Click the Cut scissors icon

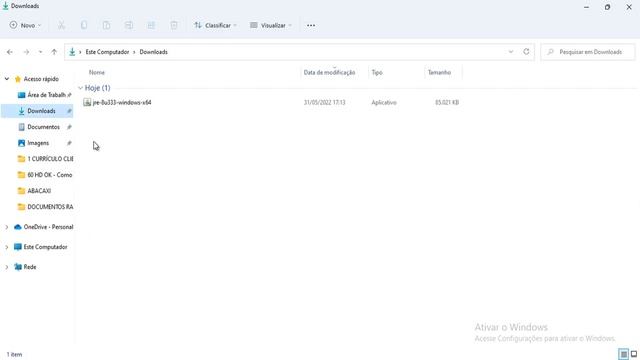[x=61, y=25]
